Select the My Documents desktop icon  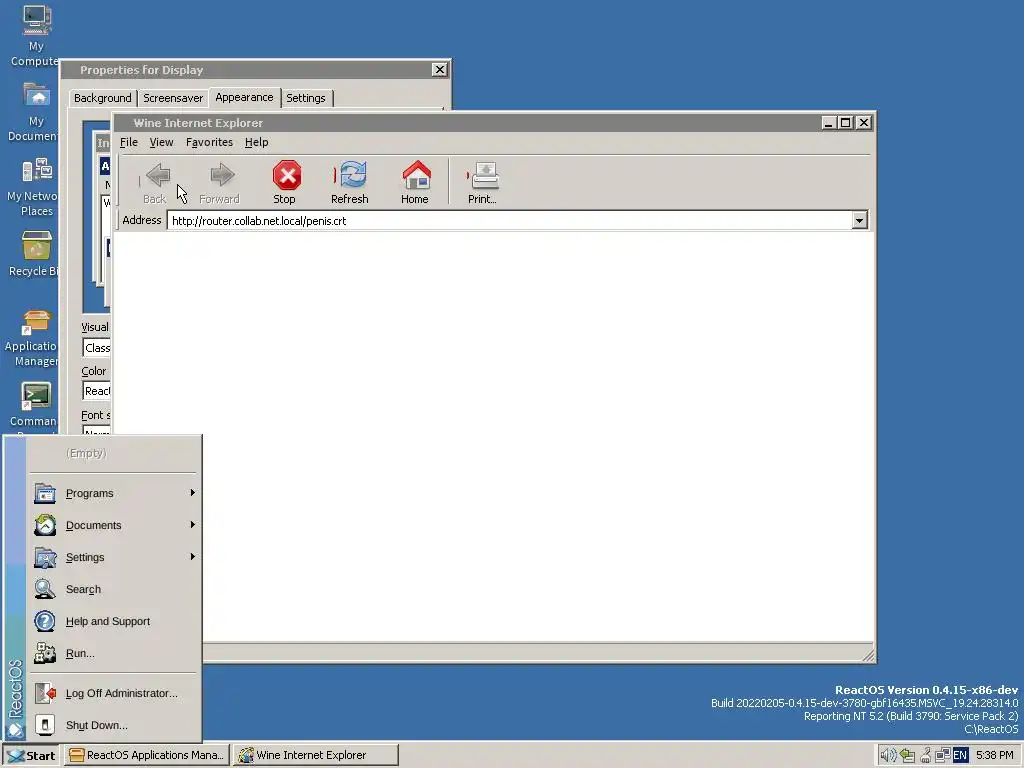pos(33,112)
